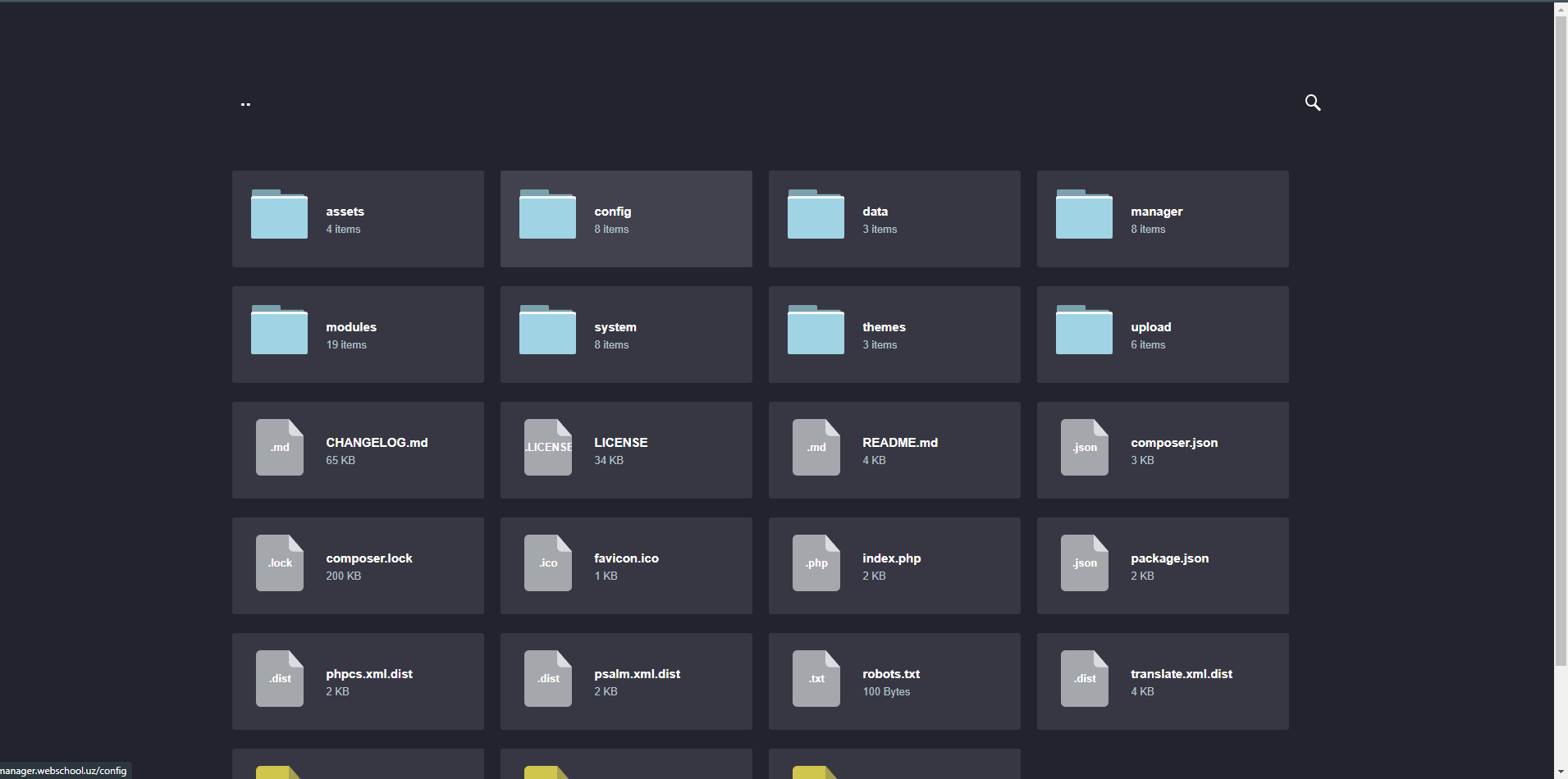Image resolution: width=1568 pixels, height=779 pixels.
Task: Open the themes folder label
Action: point(884,327)
